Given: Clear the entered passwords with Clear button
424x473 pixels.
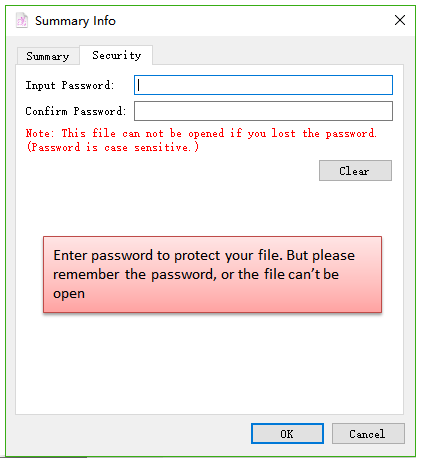Looking at the screenshot, I should (355, 171).
